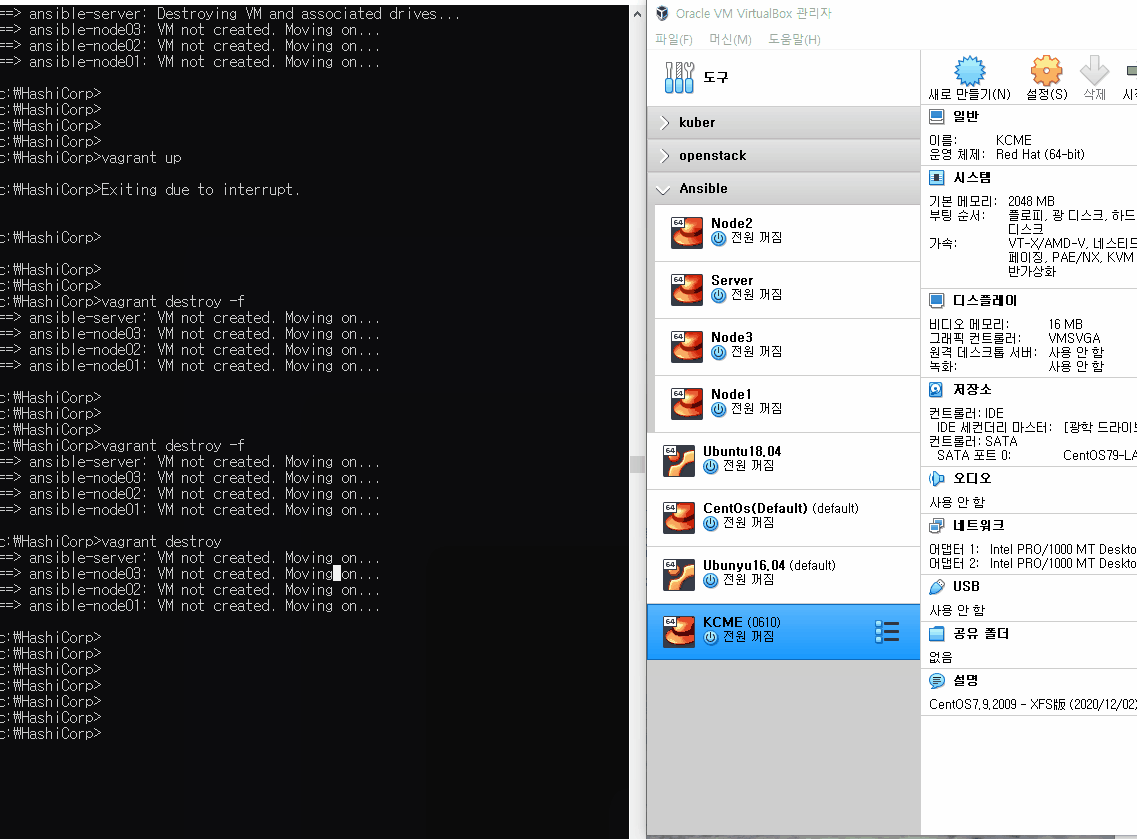Screen dimensions: 1137x839
Task: Select the Tools (도구) icon entry
Action: [x=679, y=77]
